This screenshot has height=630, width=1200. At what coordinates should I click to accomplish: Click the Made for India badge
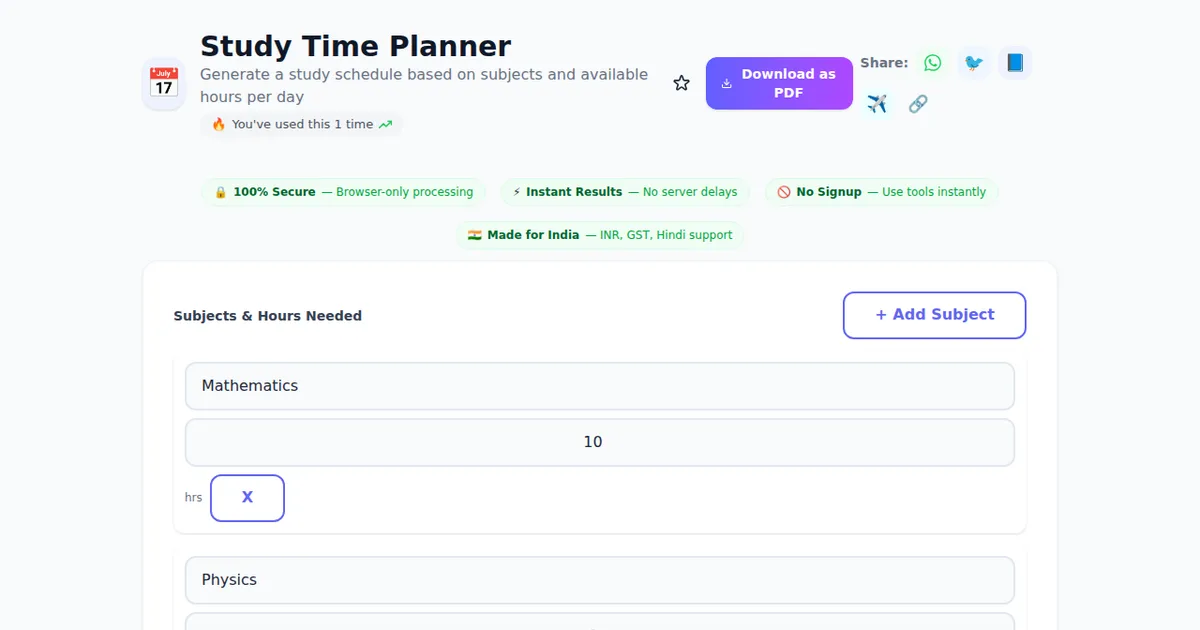(x=600, y=235)
